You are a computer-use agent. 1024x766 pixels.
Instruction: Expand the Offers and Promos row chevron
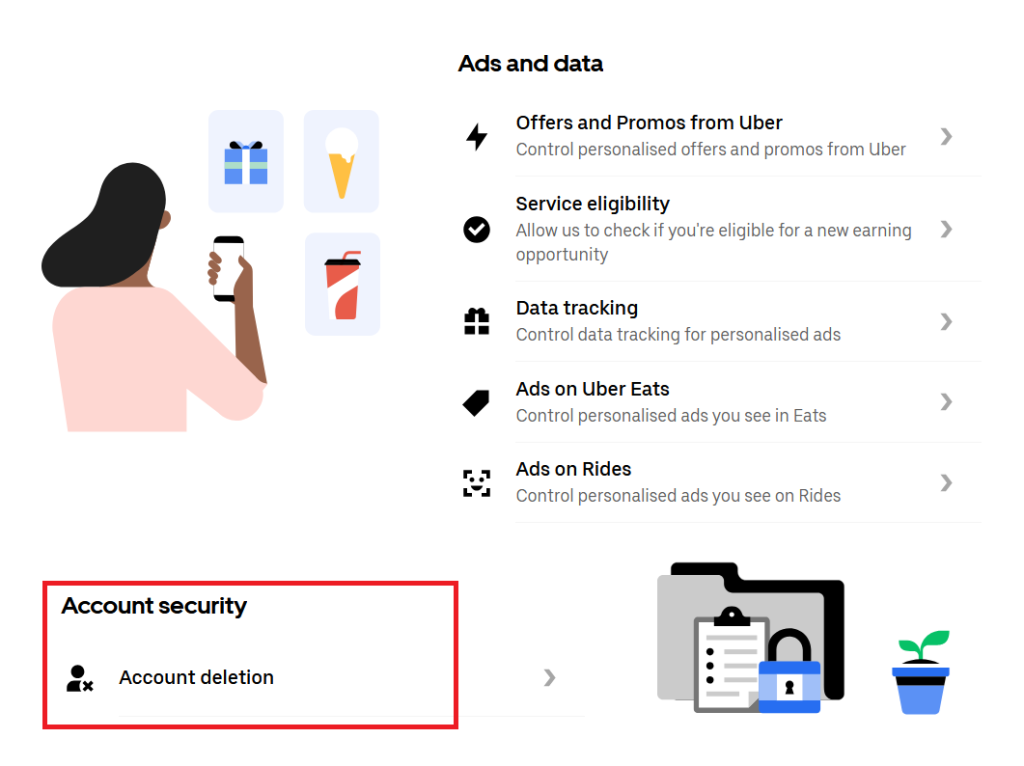946,137
